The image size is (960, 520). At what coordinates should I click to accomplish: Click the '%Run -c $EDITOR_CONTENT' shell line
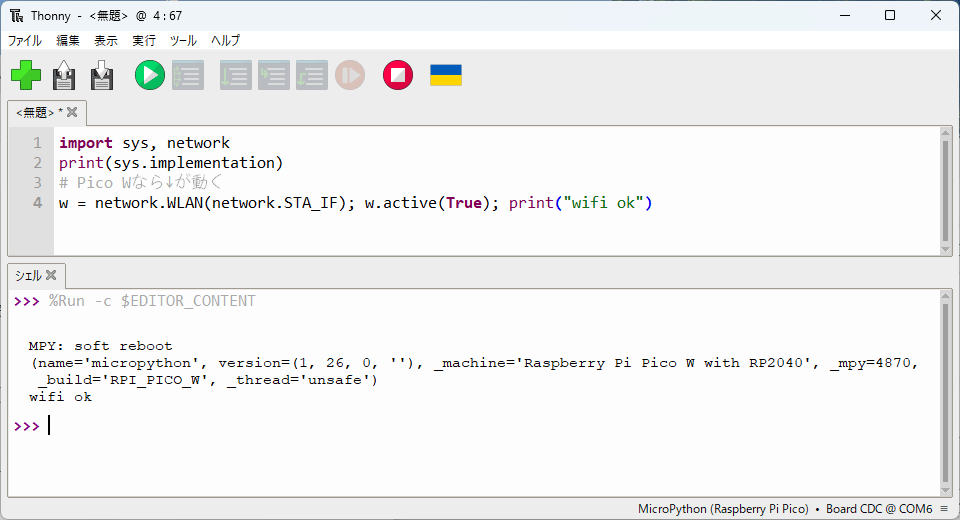click(x=152, y=301)
